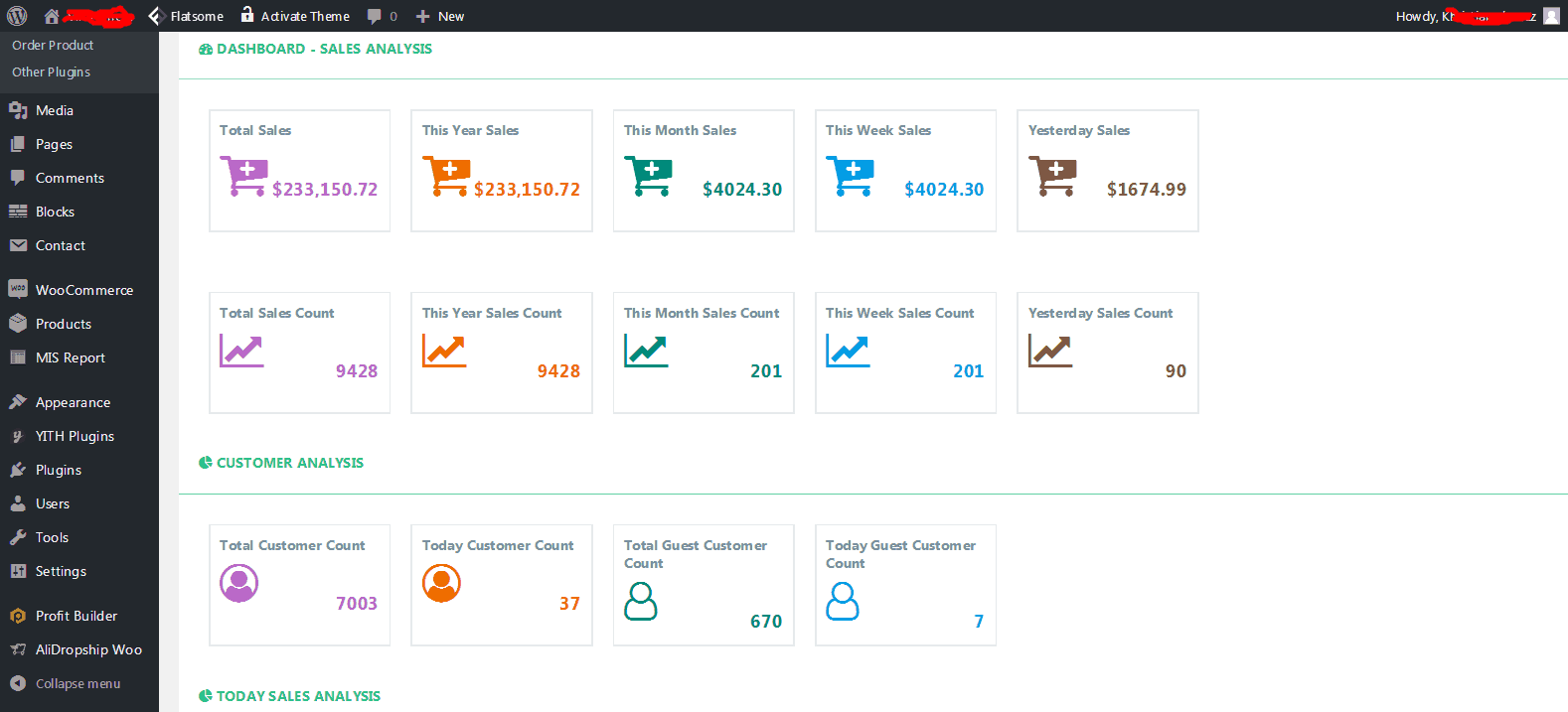
Task: Click the WordPress logo icon
Action: tap(17, 16)
